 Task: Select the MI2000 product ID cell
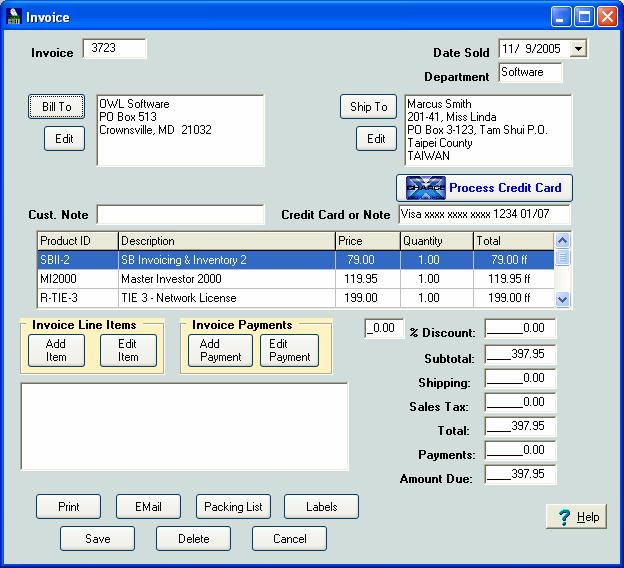78,279
